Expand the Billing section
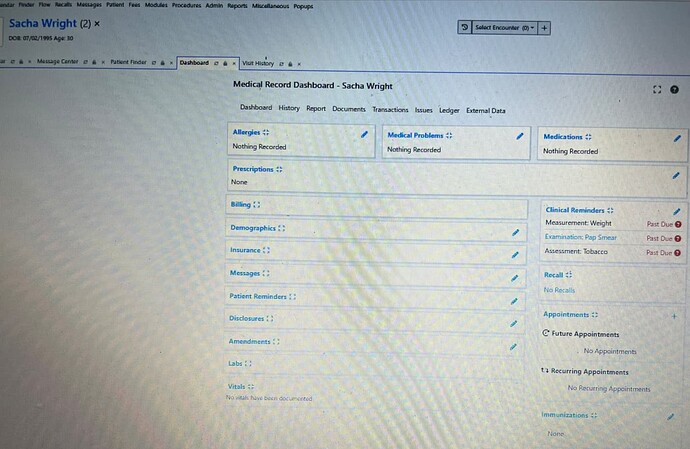 click(x=257, y=205)
